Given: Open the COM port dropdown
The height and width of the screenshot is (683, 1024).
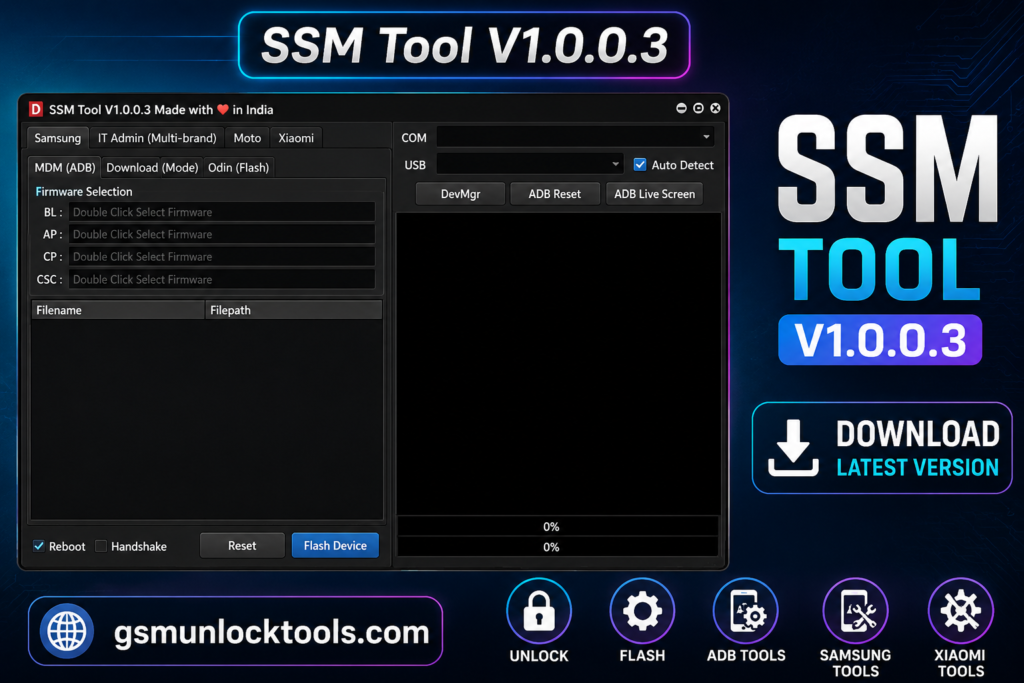Looking at the screenshot, I should pyautogui.click(x=575, y=137).
